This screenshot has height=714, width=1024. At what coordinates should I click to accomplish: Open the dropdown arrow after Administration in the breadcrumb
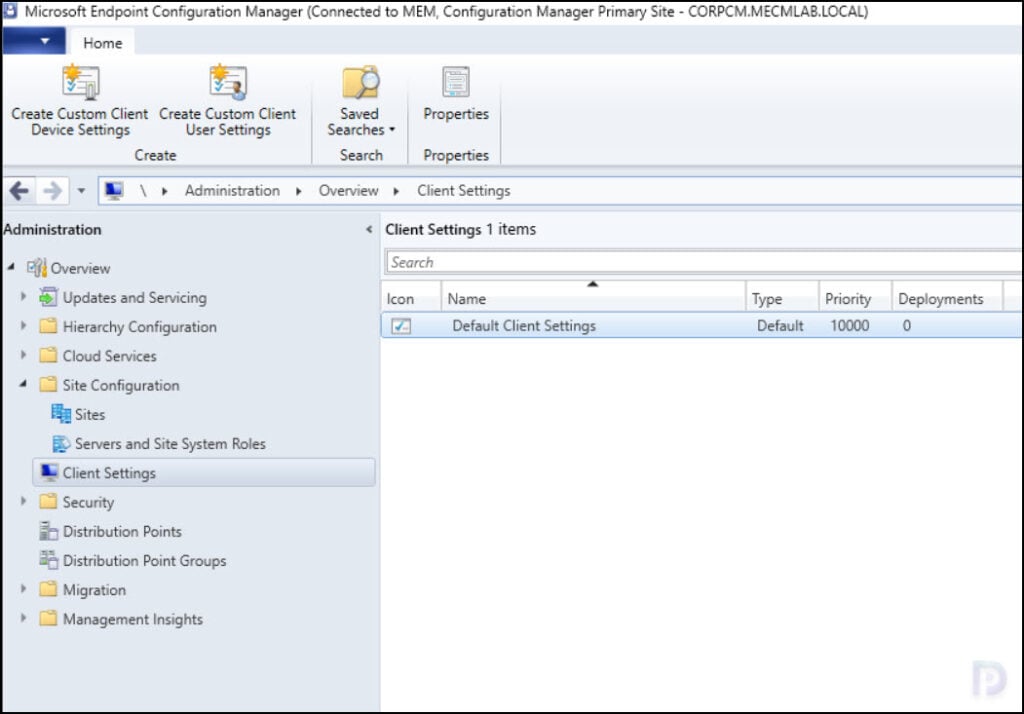pos(298,191)
